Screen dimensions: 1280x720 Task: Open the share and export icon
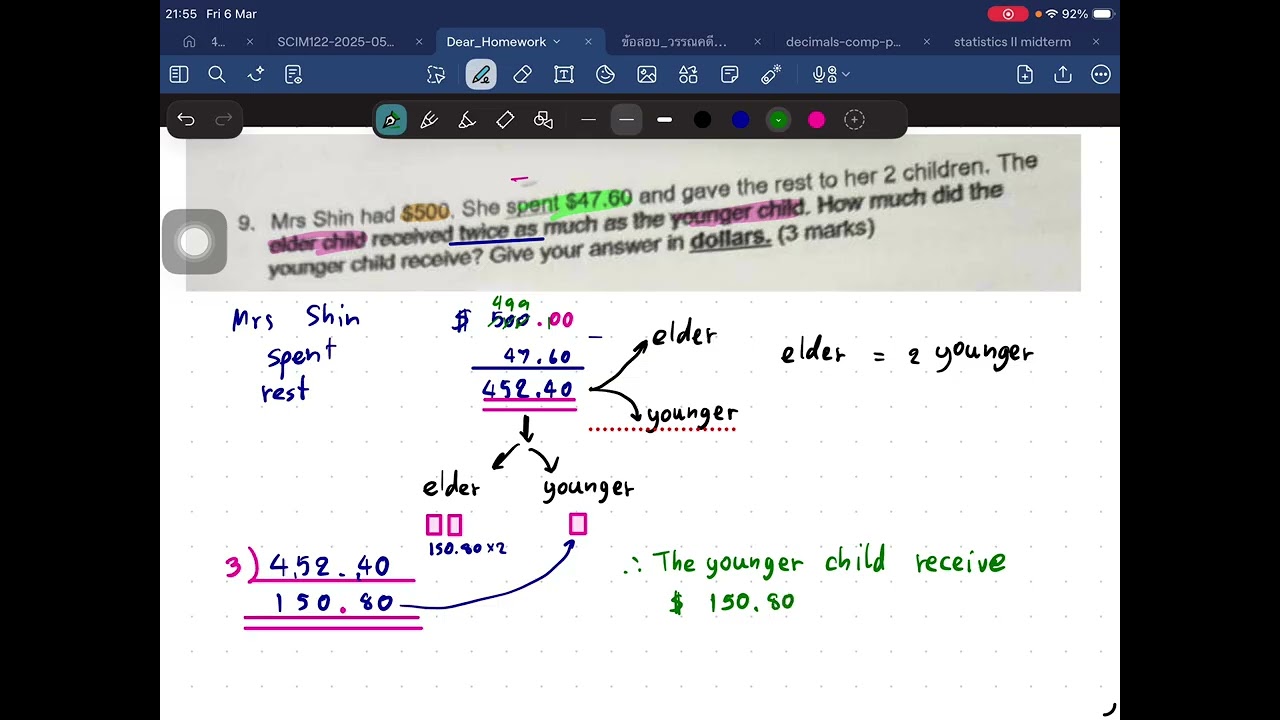(1063, 74)
